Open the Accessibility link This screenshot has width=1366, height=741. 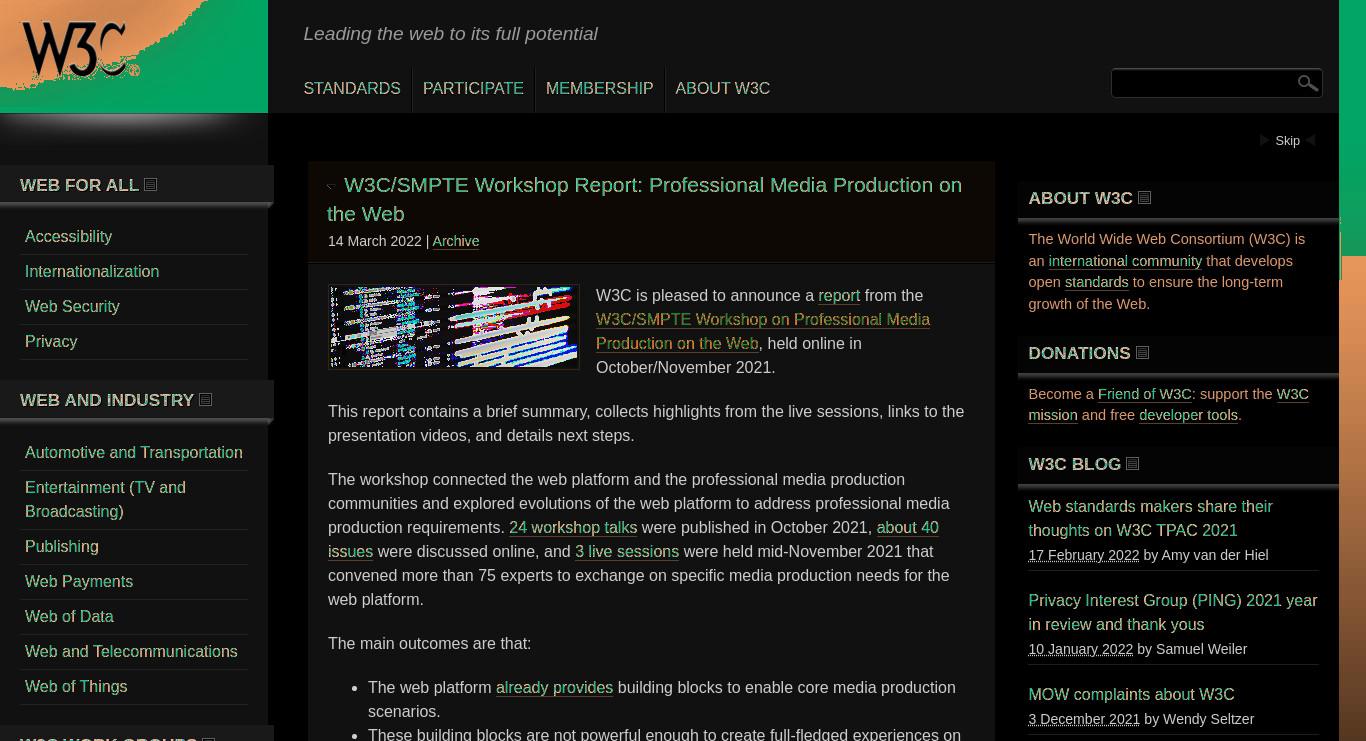coord(68,237)
